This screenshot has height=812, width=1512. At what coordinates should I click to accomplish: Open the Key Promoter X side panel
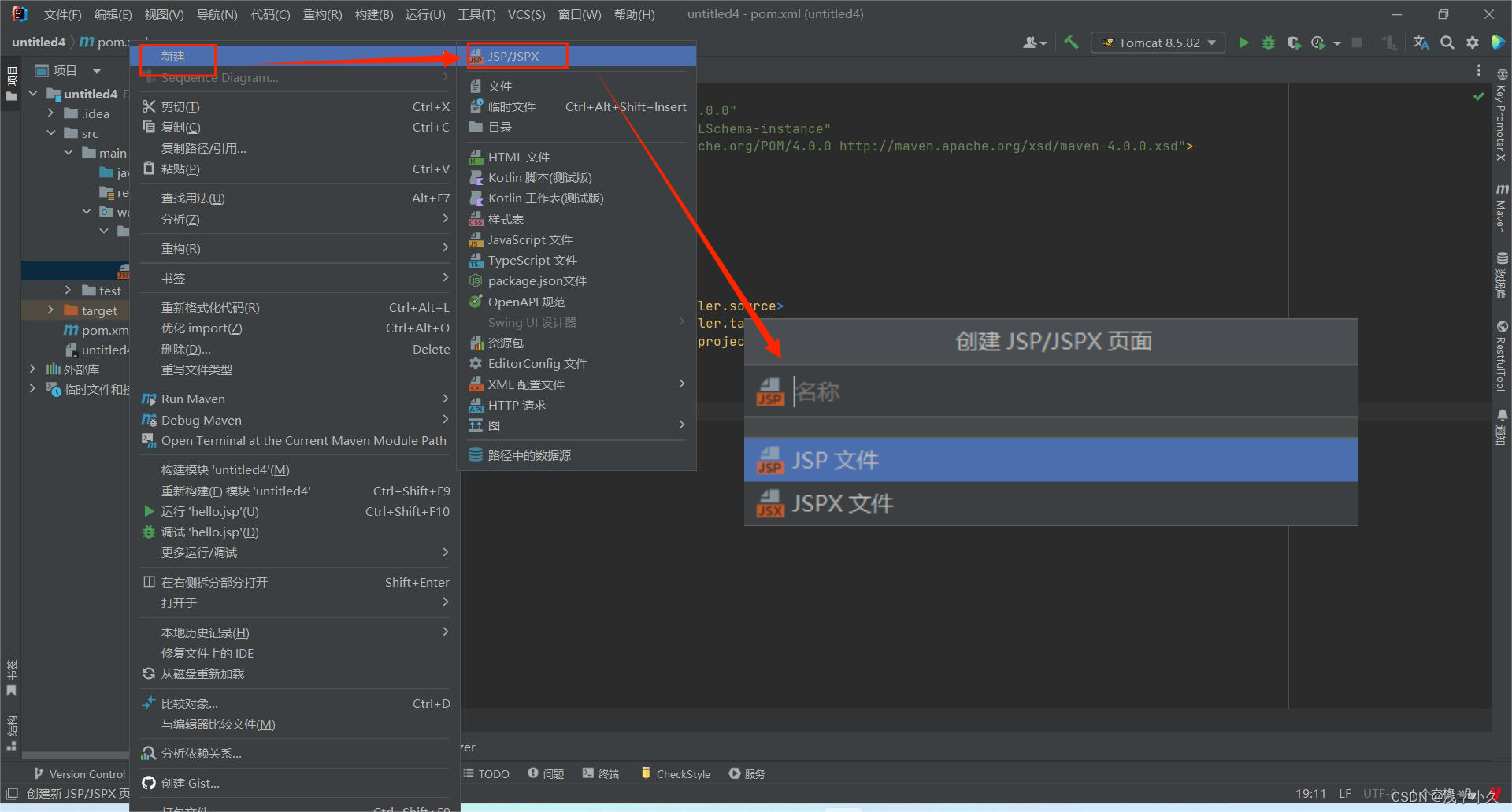click(1502, 115)
